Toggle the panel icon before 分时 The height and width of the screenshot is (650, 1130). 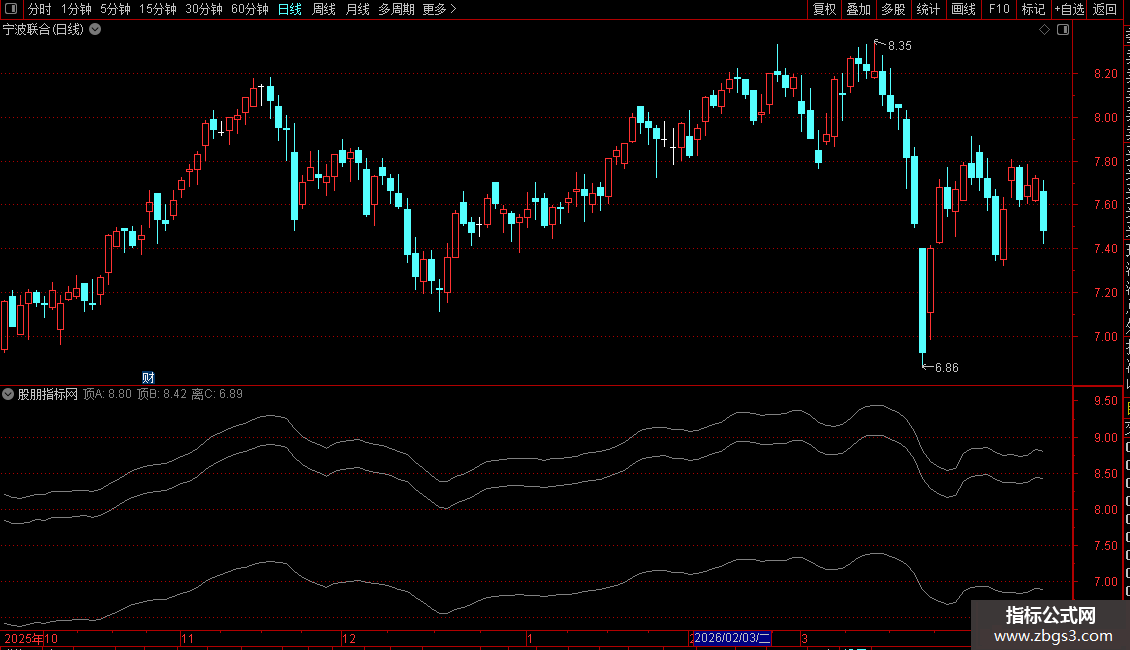11,9
